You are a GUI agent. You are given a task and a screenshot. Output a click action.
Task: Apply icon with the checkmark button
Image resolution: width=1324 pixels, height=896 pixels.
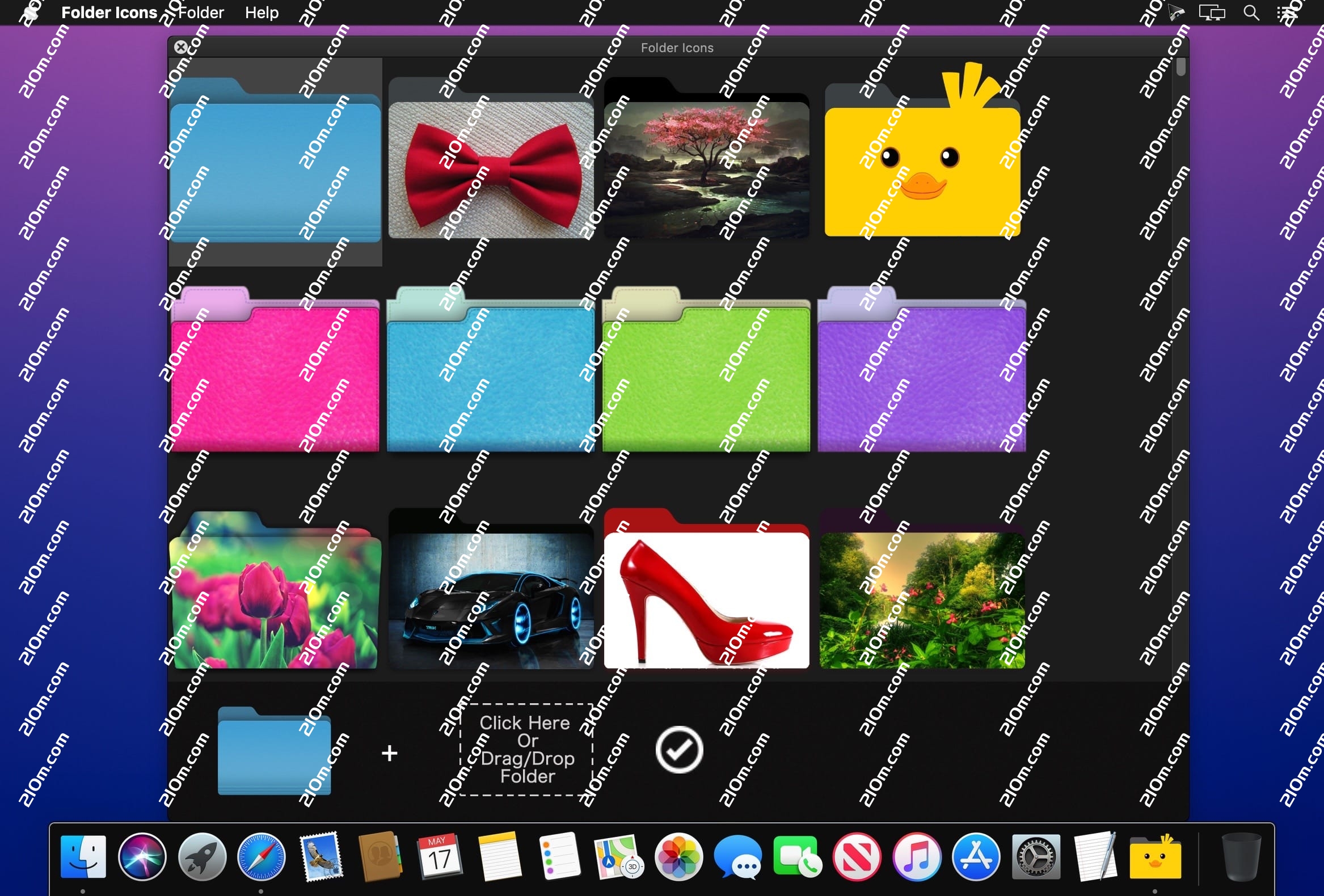679,750
